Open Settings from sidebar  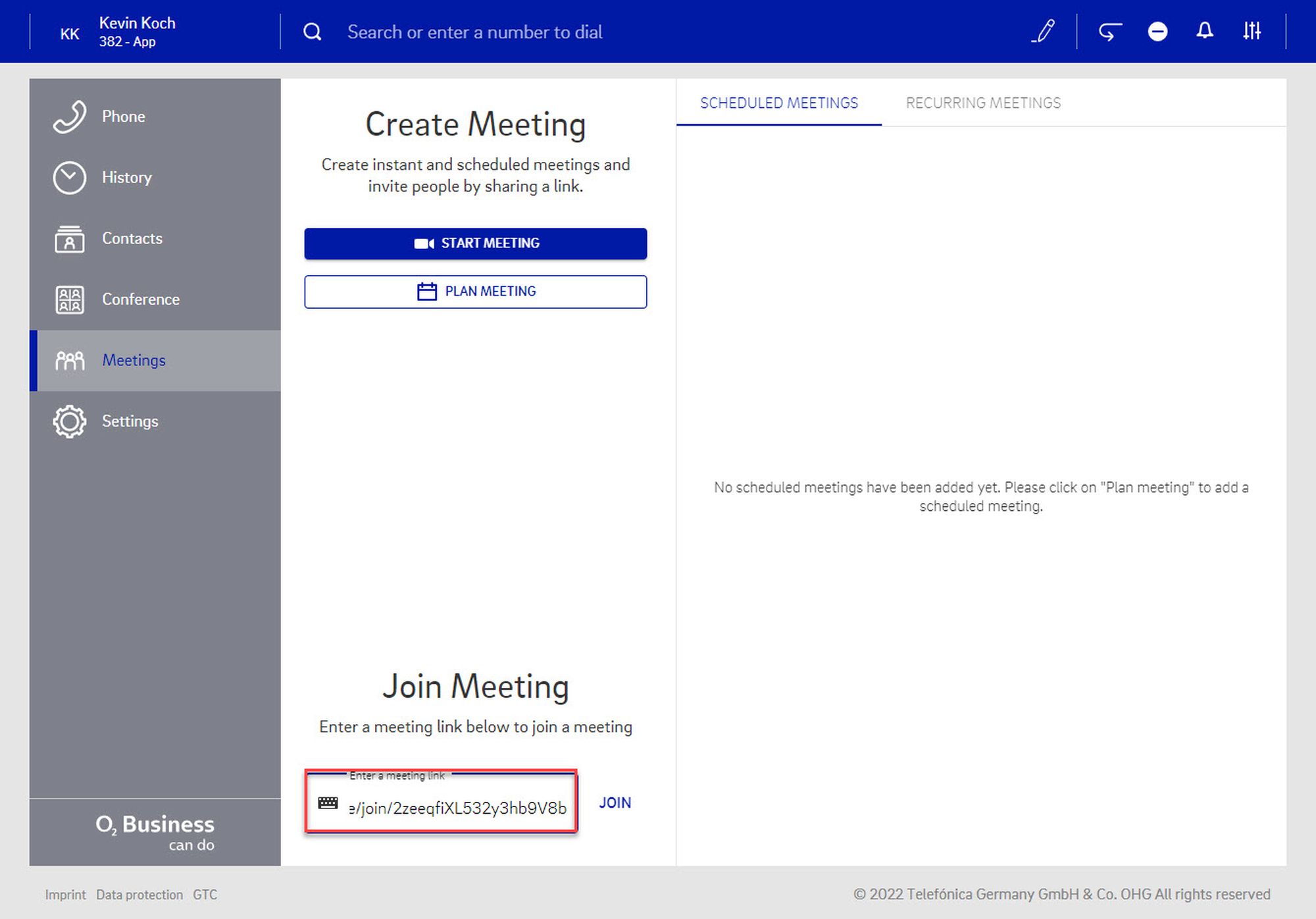point(130,421)
